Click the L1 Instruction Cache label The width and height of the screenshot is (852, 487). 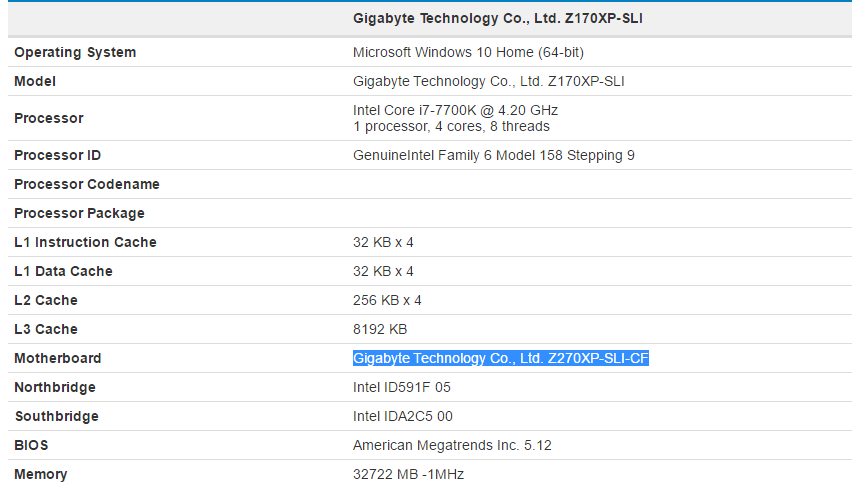85,242
